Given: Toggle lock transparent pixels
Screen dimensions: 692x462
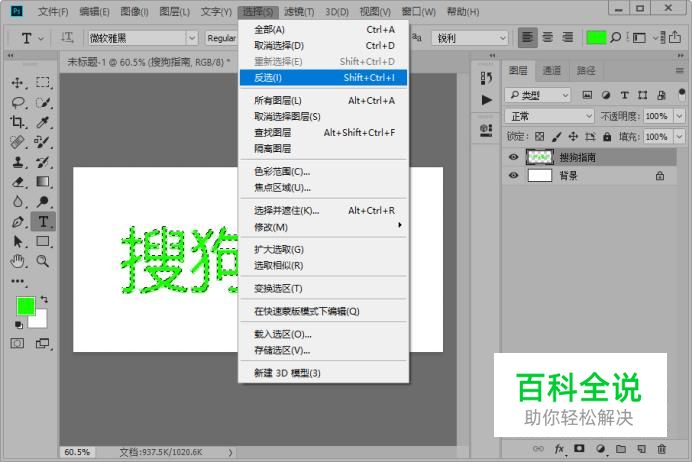Looking at the screenshot, I should pos(539,136).
